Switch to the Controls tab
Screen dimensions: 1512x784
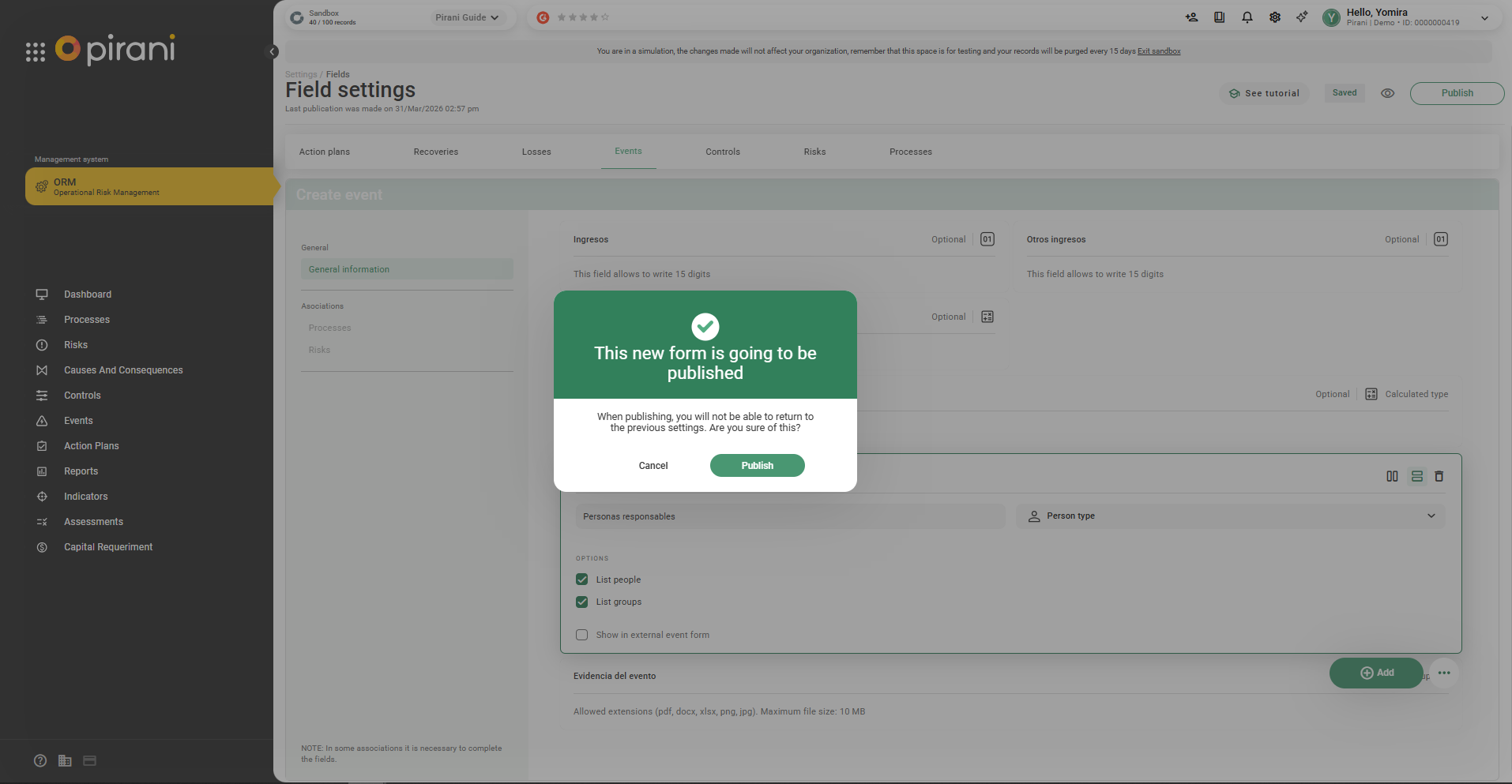(722, 152)
